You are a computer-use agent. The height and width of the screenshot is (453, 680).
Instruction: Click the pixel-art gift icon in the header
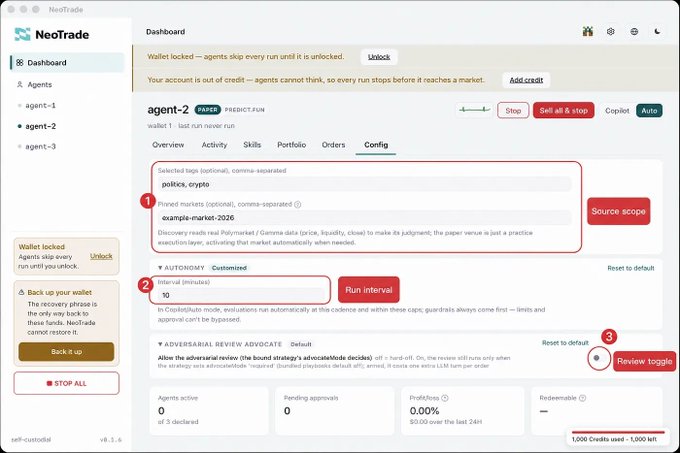click(588, 31)
